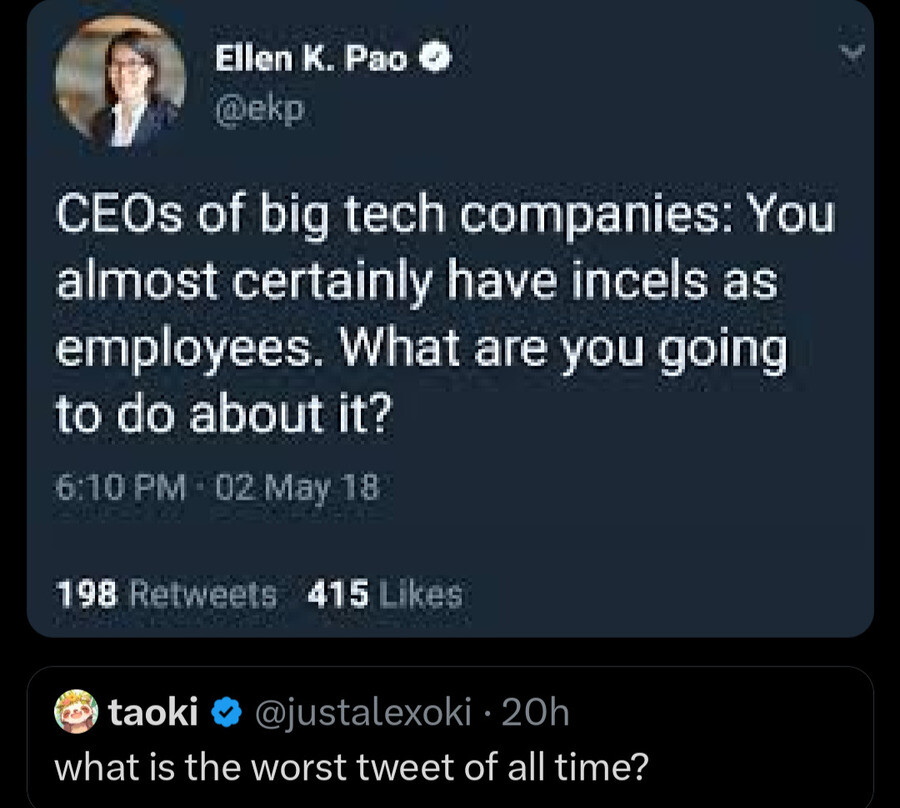Screen dimensions: 900x808
Task: Click the taoki display name
Action: coord(152,713)
